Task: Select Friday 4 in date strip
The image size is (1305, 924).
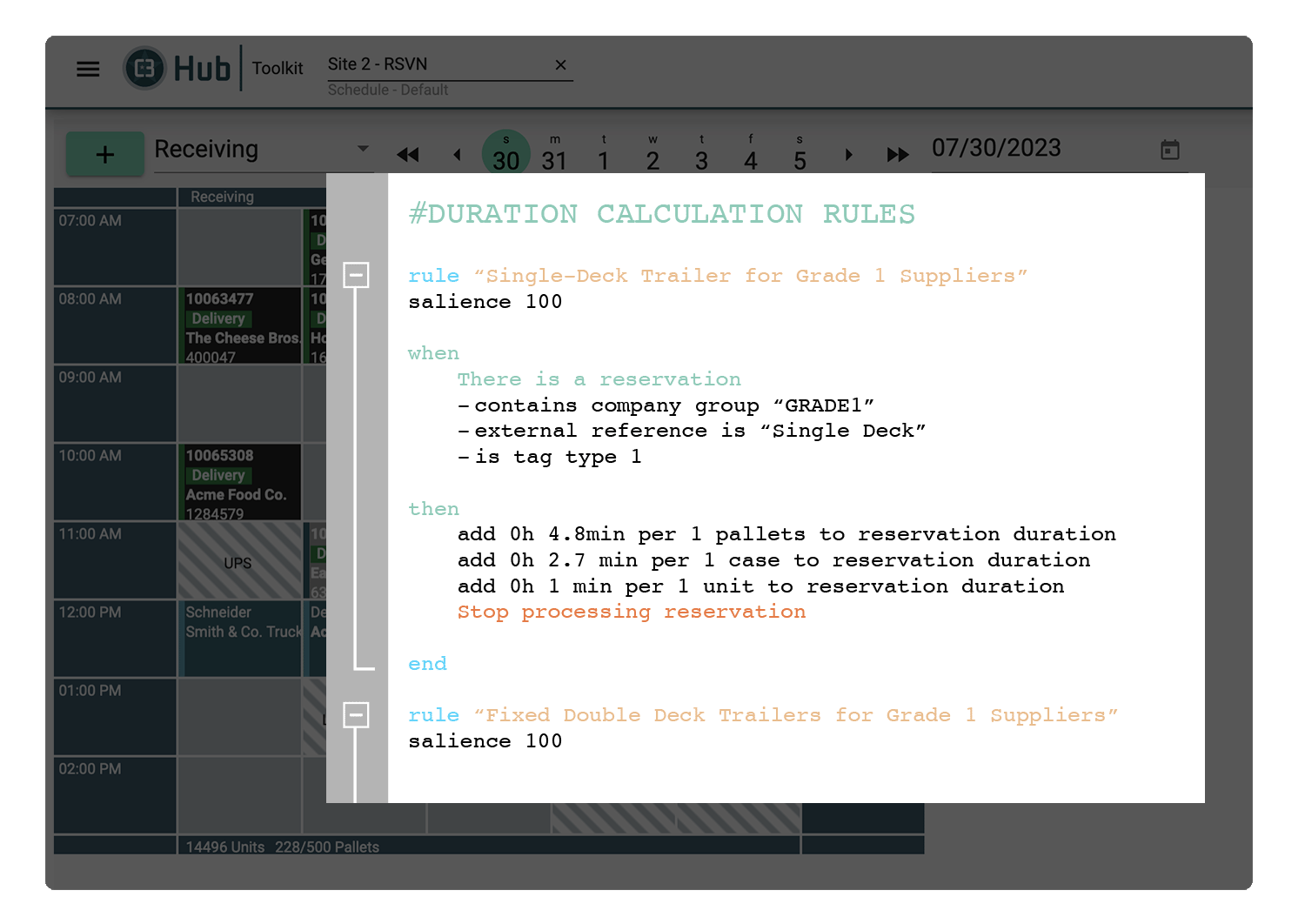Action: tap(751, 153)
